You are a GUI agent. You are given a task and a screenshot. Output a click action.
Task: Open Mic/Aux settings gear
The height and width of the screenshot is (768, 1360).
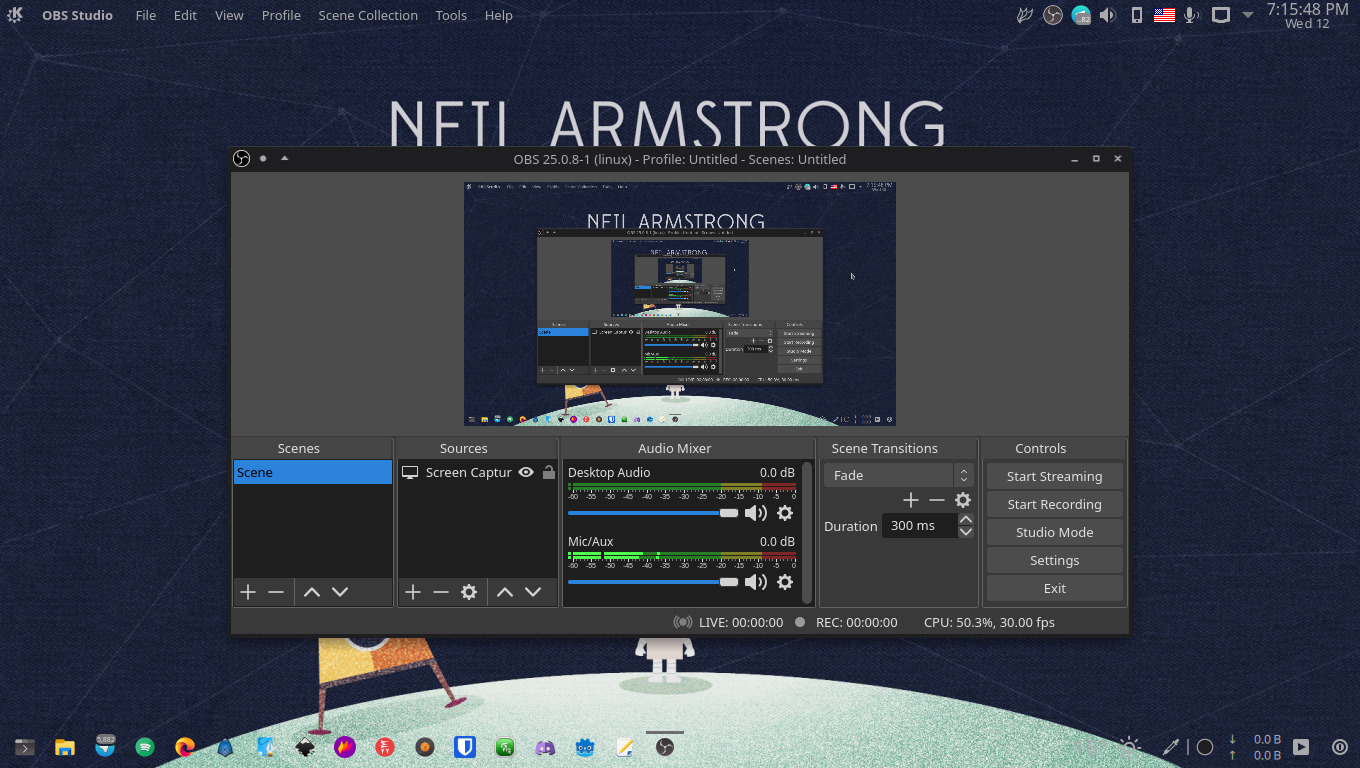pos(785,582)
